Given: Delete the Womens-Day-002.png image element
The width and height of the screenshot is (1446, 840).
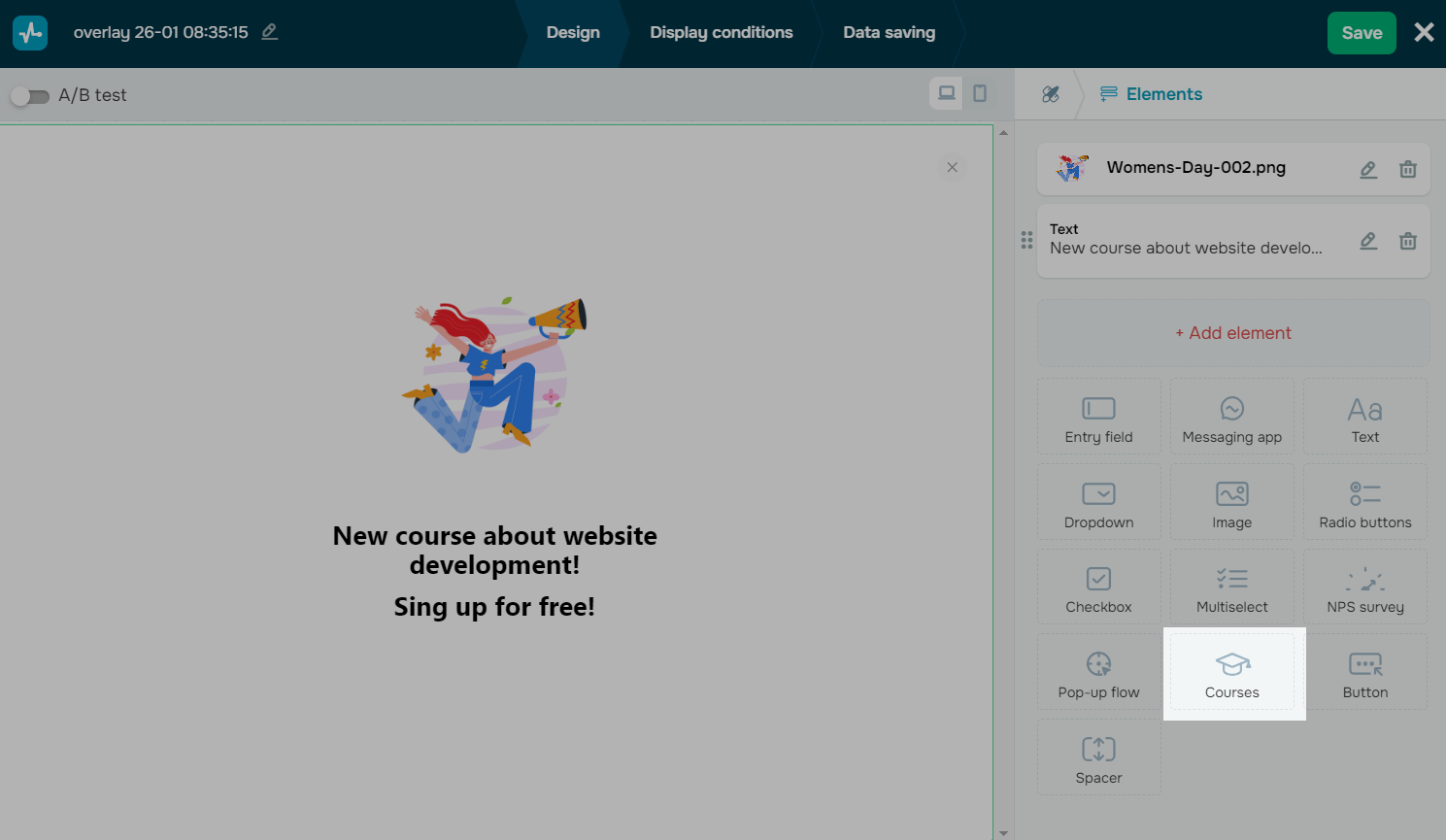Looking at the screenshot, I should coord(1407,169).
